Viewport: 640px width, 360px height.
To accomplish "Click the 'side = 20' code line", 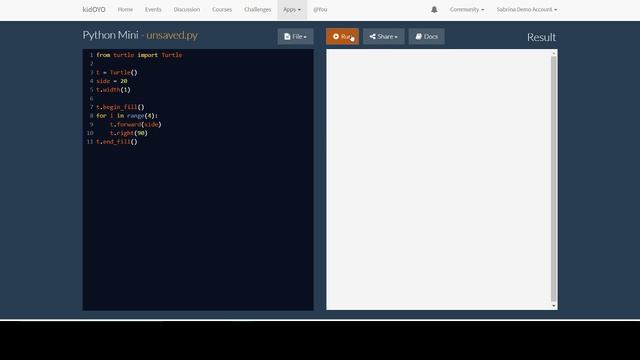I will pyautogui.click(x=112, y=81).
